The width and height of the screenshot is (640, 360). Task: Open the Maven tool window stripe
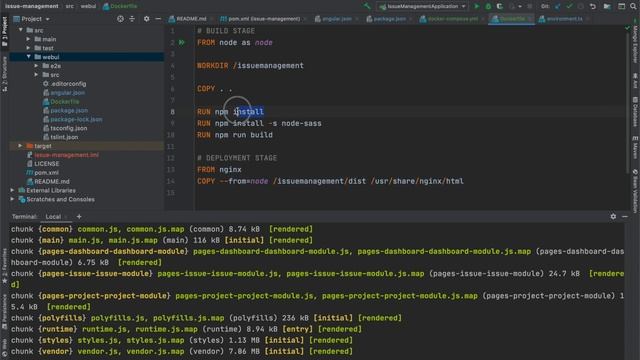coord(635,148)
